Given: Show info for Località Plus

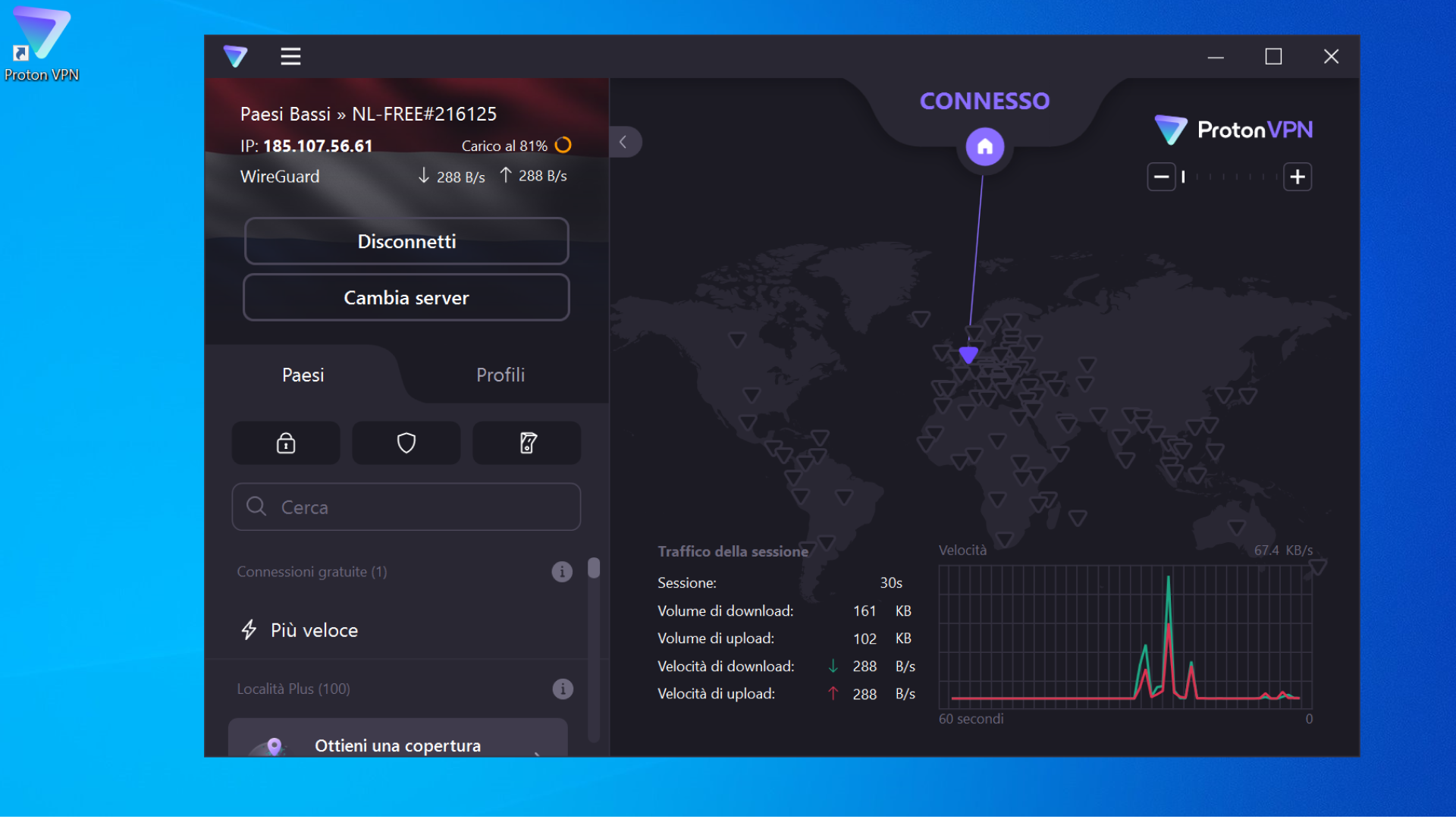Looking at the screenshot, I should pos(562,689).
